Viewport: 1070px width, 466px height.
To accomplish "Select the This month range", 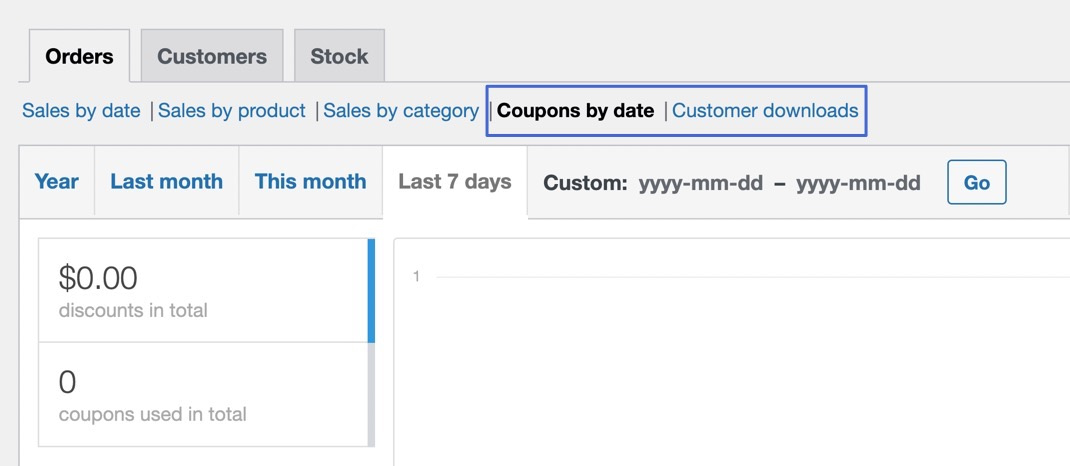I will pos(310,182).
